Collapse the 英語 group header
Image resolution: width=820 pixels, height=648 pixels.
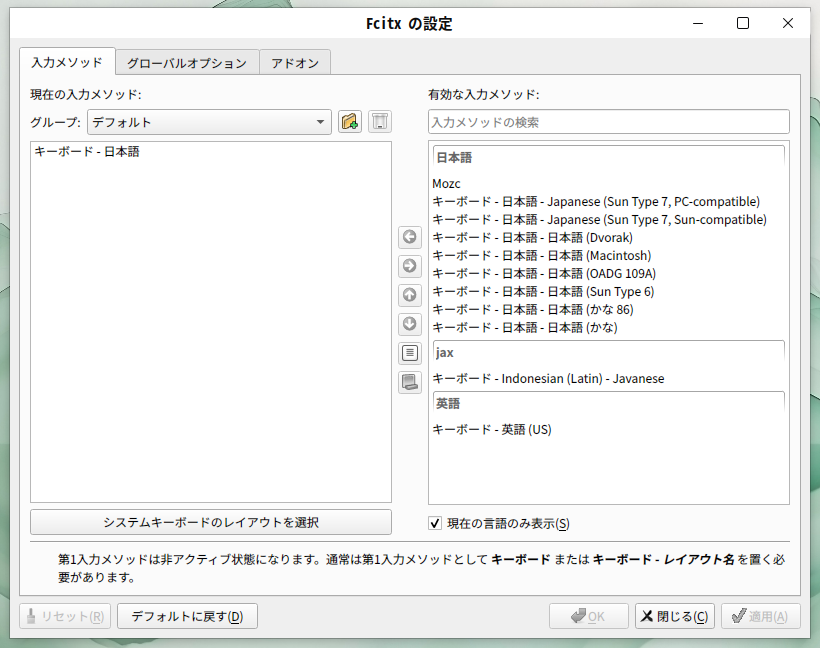tap(609, 403)
